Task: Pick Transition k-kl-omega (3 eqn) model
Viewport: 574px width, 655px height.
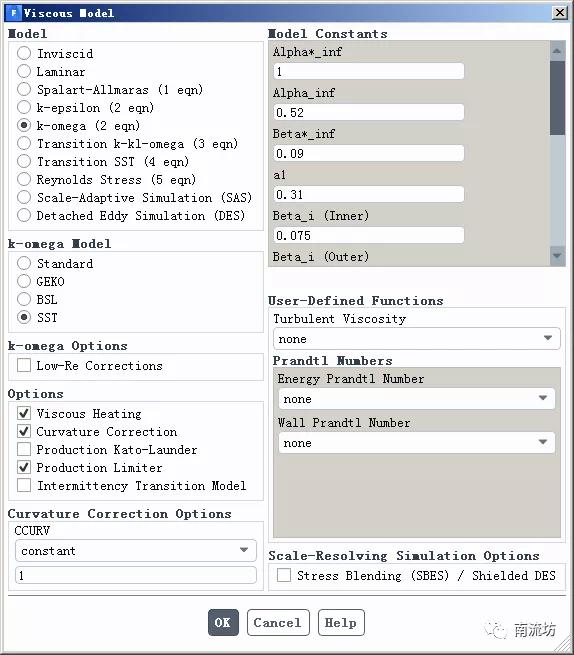Action: (x=24, y=143)
